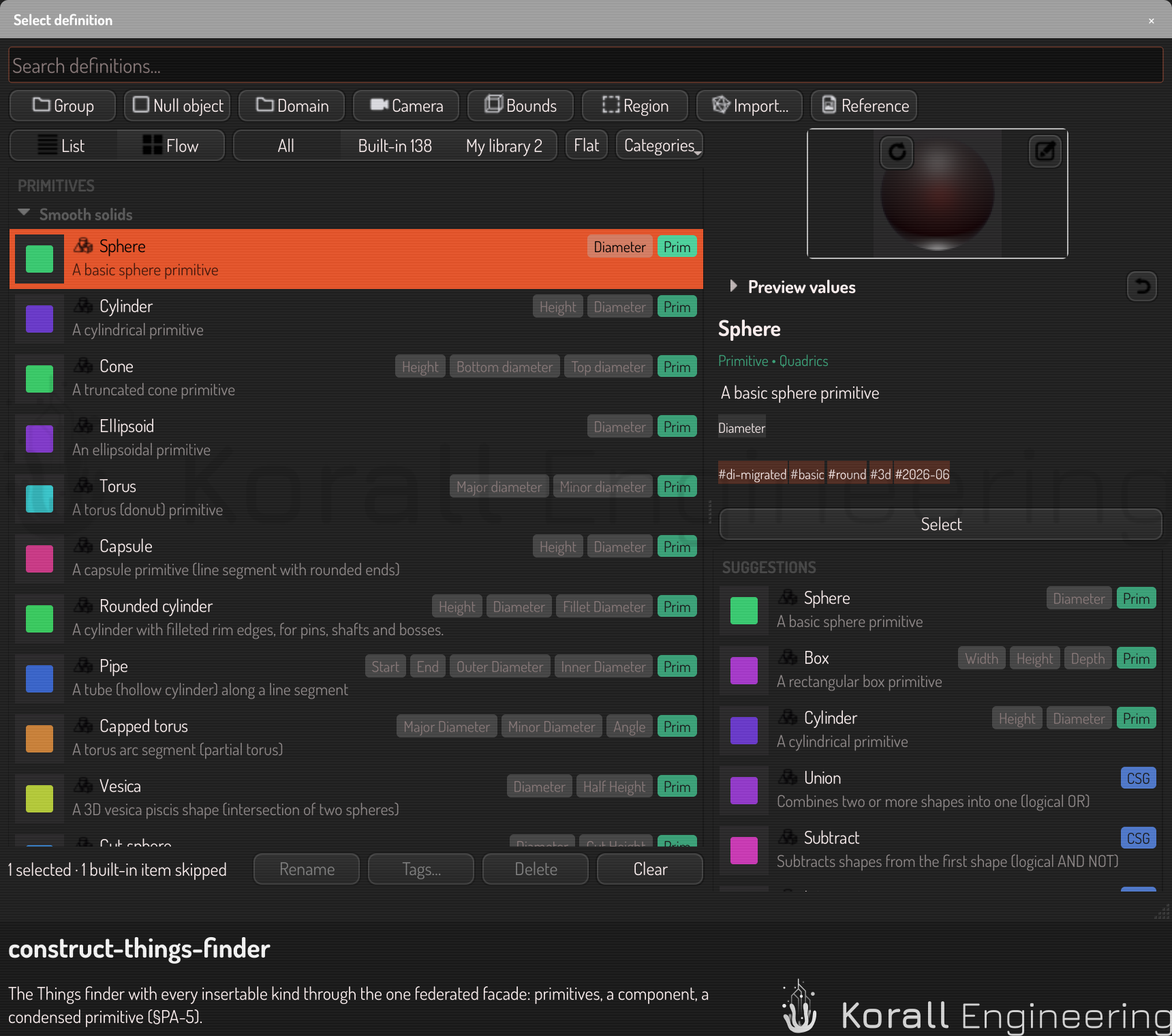
Task: Click the shape icon next to Cylinder in the list
Action: tap(83, 306)
